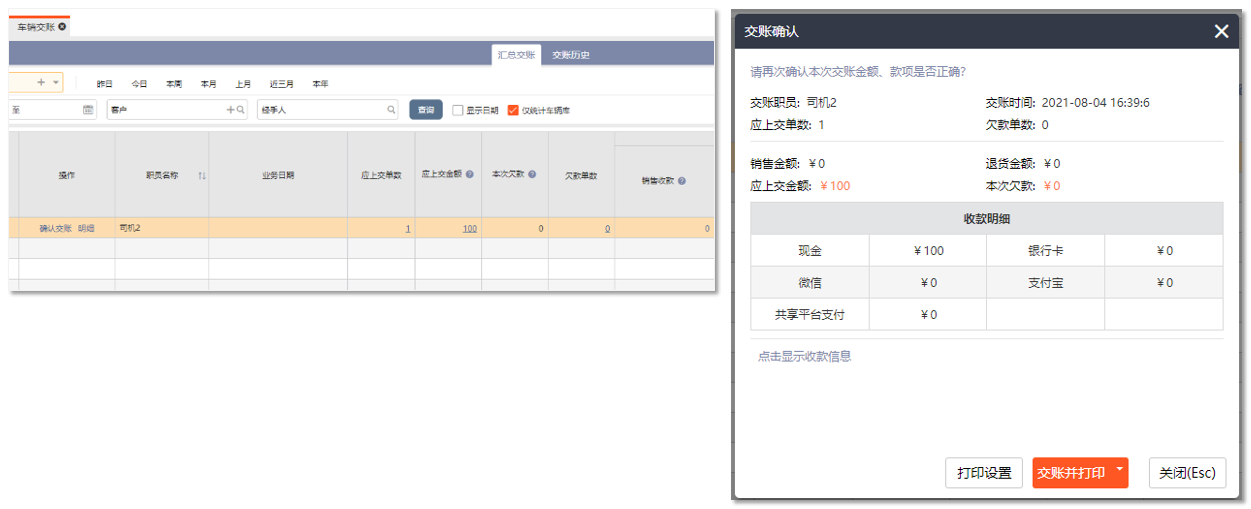This screenshot has height=509, width=1251.
Task: Click the help icon next to 本次欠款
Action: 532,174
